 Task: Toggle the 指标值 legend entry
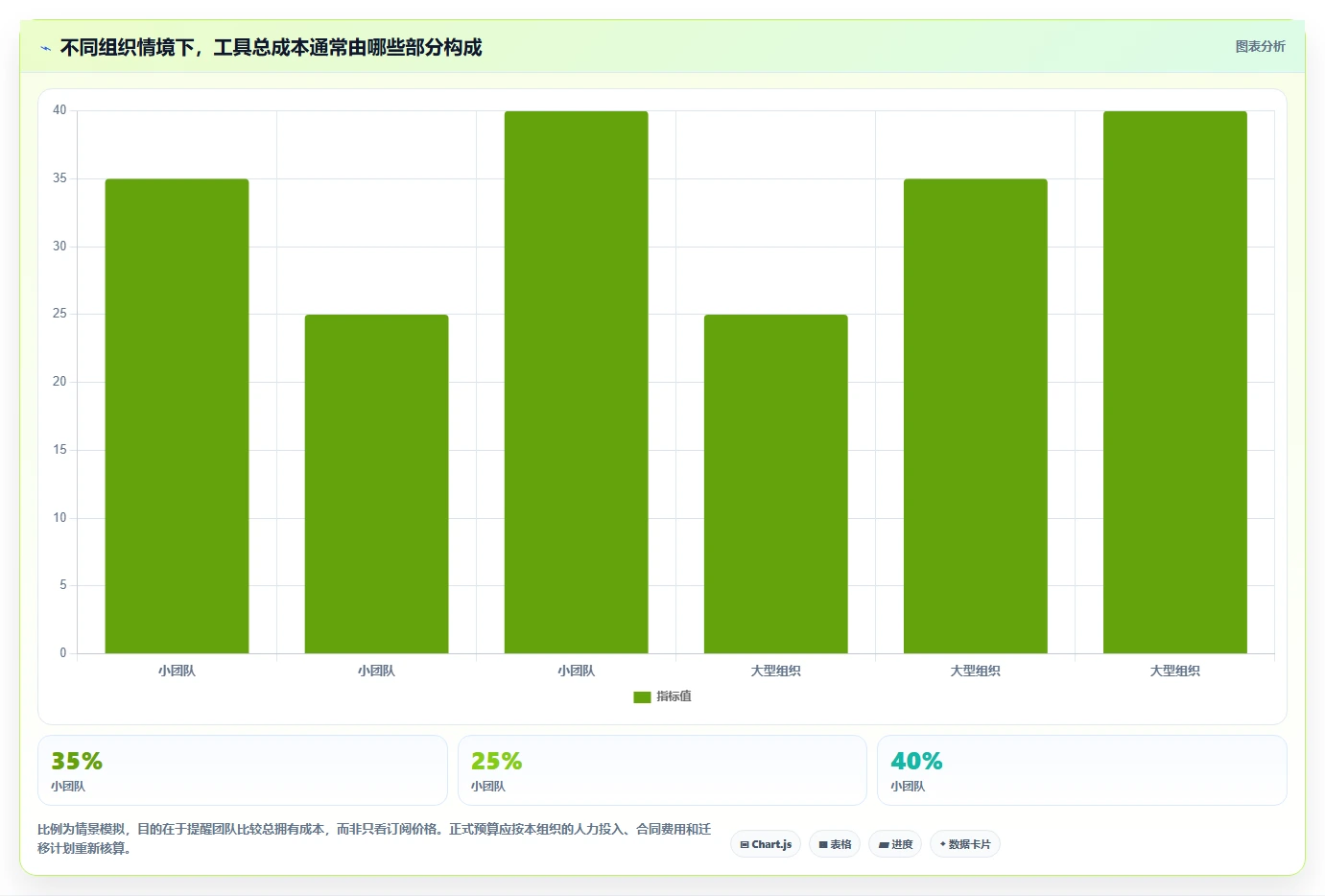tap(662, 696)
